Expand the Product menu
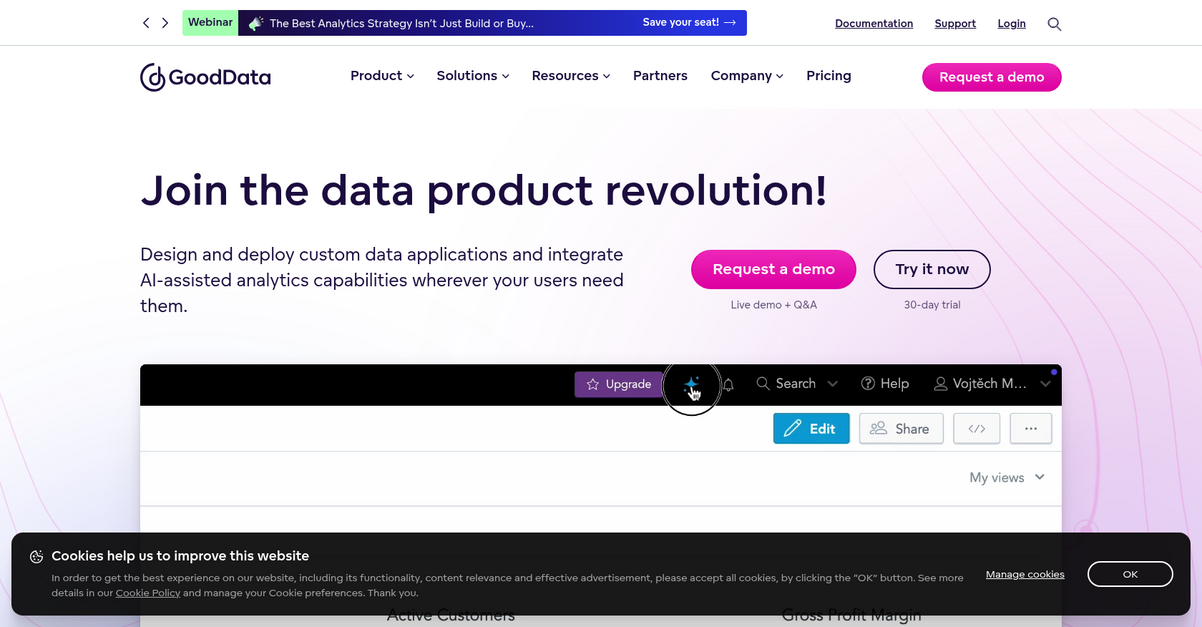Screen dimensions: 1202x627 (x=382, y=76)
